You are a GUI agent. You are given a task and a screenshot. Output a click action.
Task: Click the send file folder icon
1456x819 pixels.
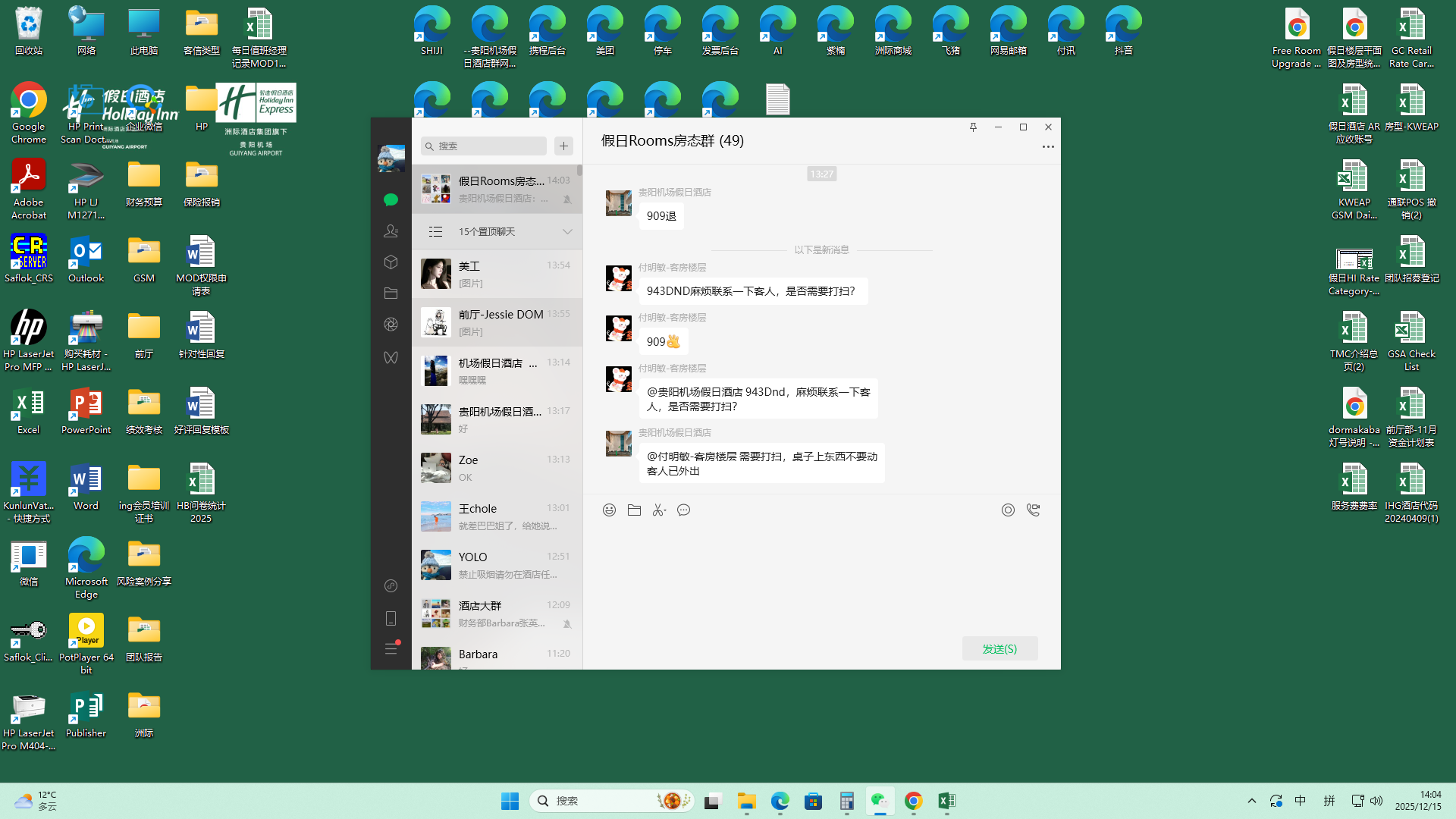point(634,510)
